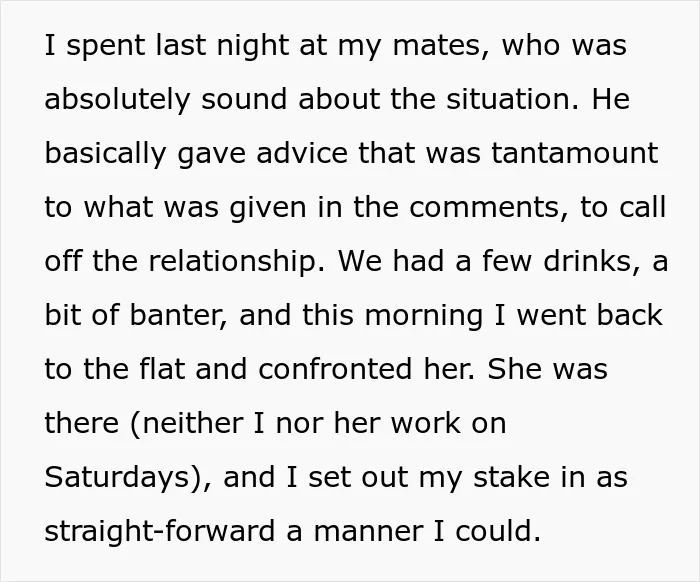This screenshot has height=582, width=700.
Task: Click the word "morning" in the paragraph
Action: tap(424, 317)
